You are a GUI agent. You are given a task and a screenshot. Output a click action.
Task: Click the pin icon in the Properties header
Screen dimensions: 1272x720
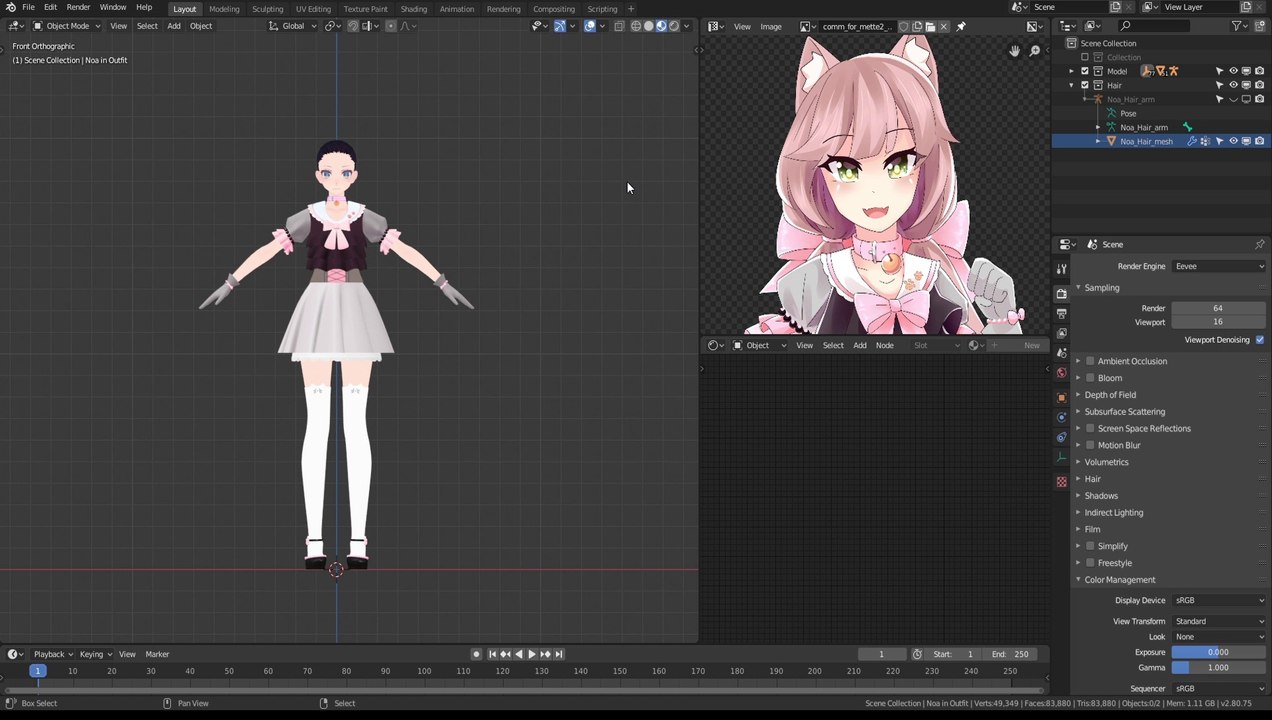pyautogui.click(x=1259, y=244)
